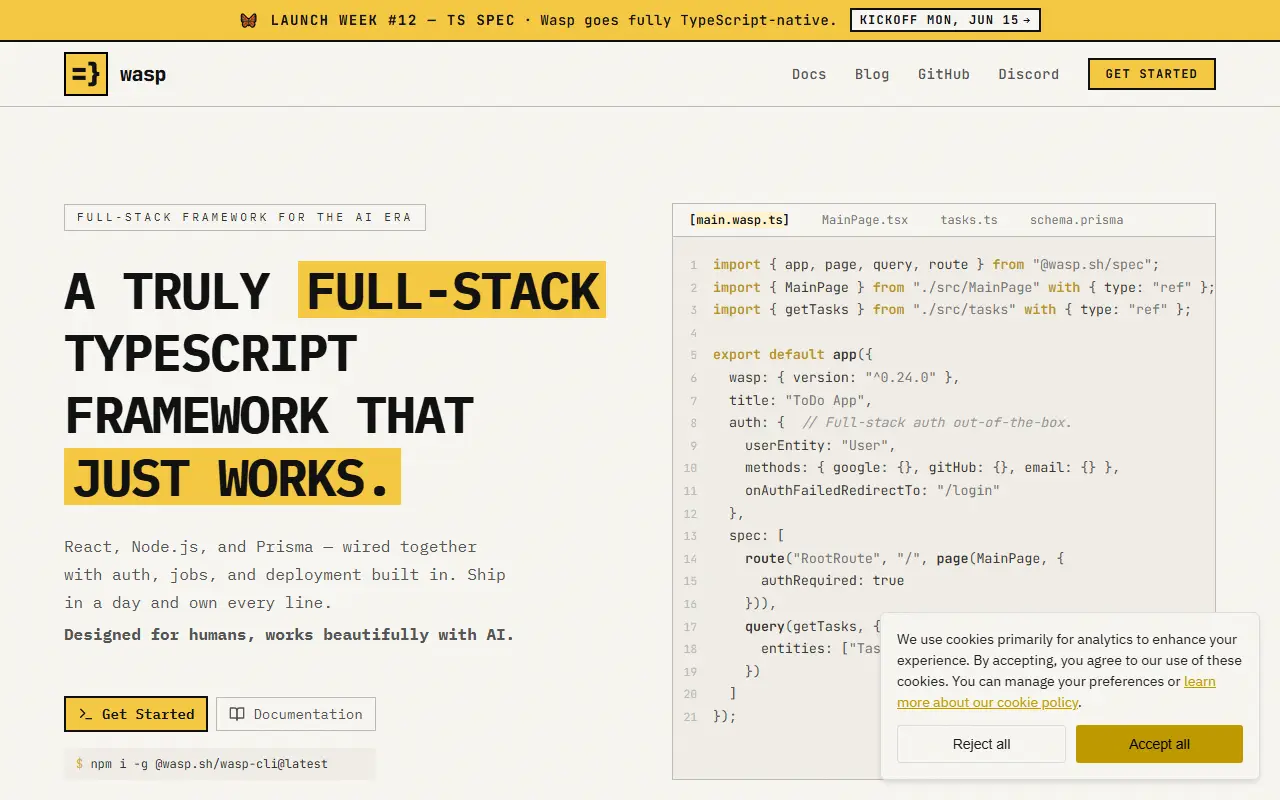
Task: Click the terminal prompt icon on Get Started
Action: coord(85,714)
